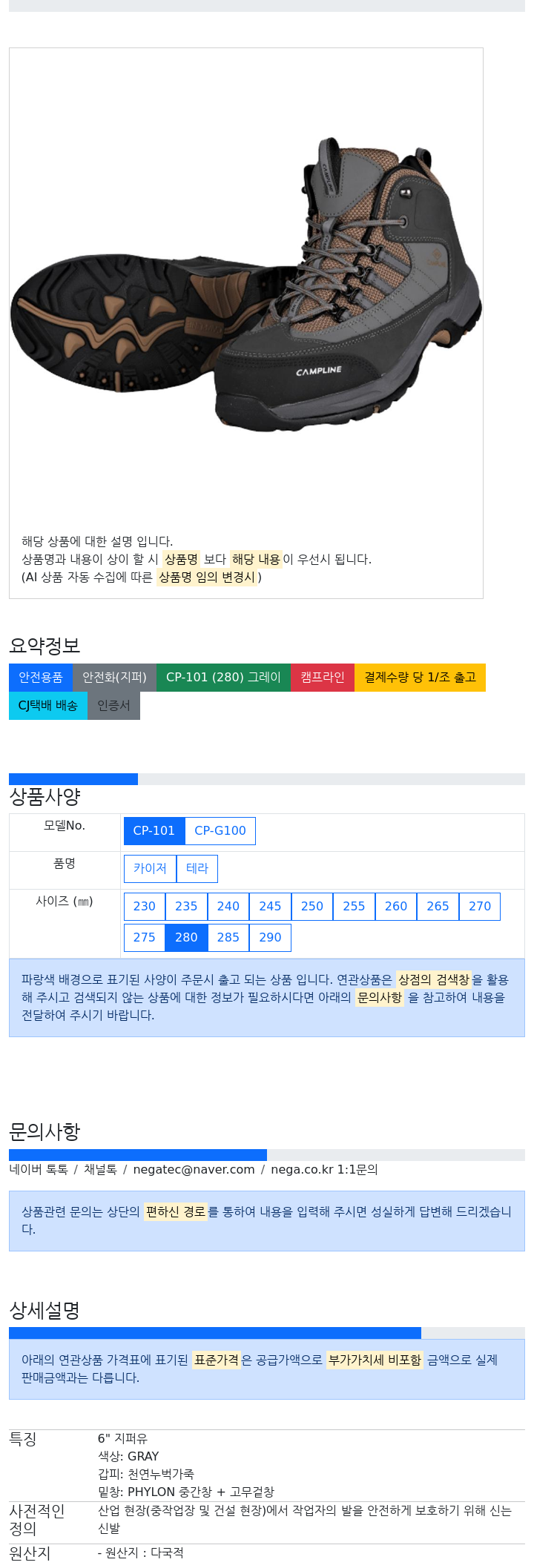Click the negatec@naver.com email link

(194, 1170)
